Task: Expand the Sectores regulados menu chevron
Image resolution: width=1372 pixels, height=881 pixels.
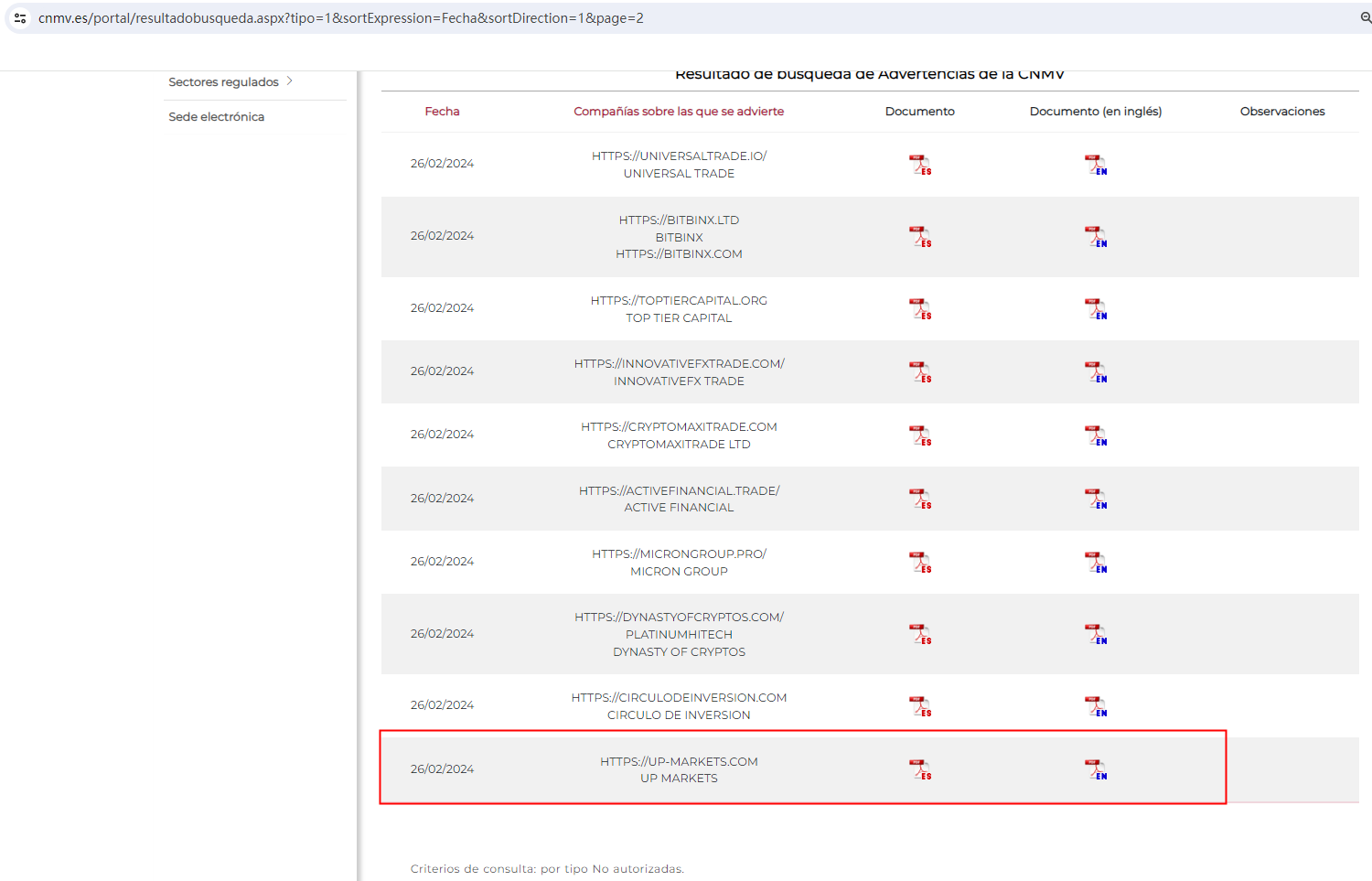Action: coord(289,81)
